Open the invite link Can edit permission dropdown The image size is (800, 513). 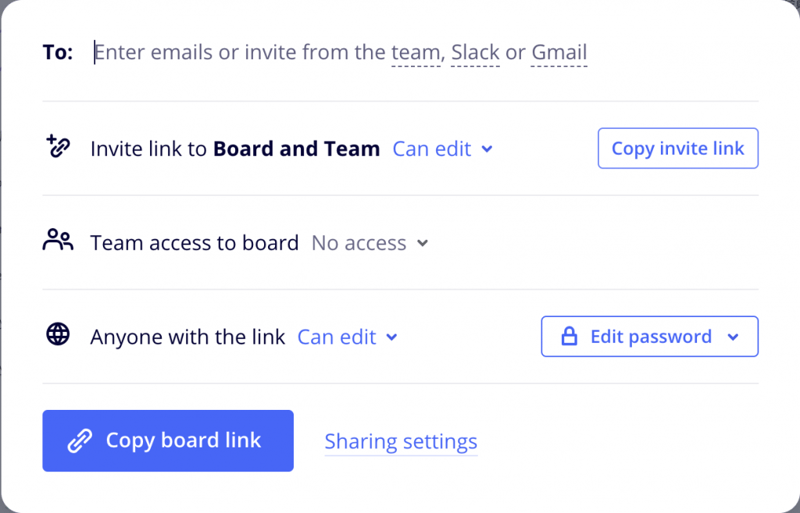pyautogui.click(x=432, y=149)
